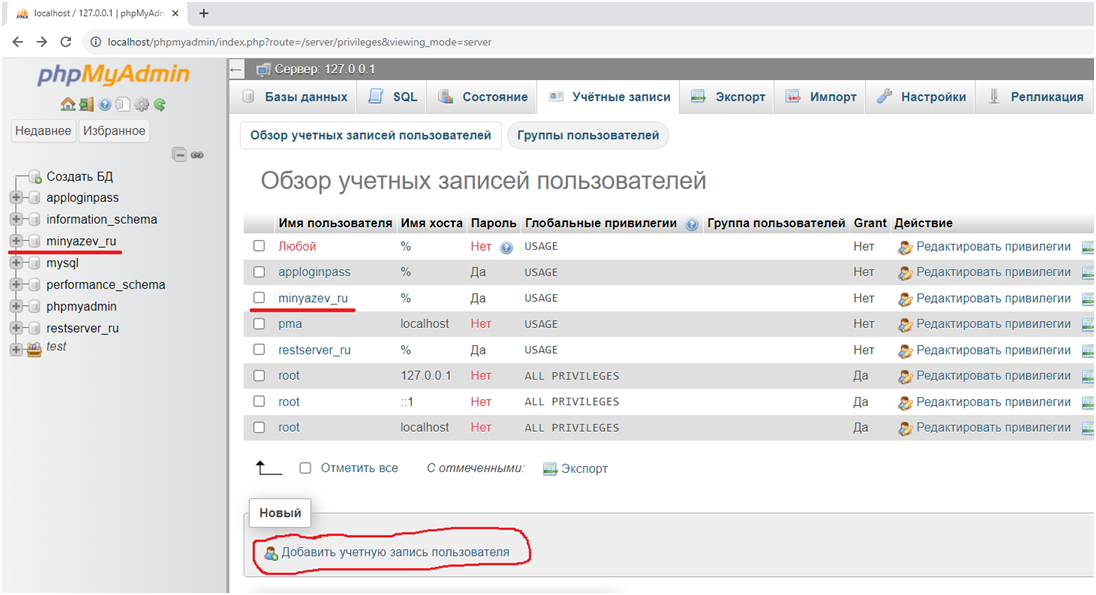
Task: Select the checkbox for root at 127.0.0.1
Action: [x=259, y=375]
